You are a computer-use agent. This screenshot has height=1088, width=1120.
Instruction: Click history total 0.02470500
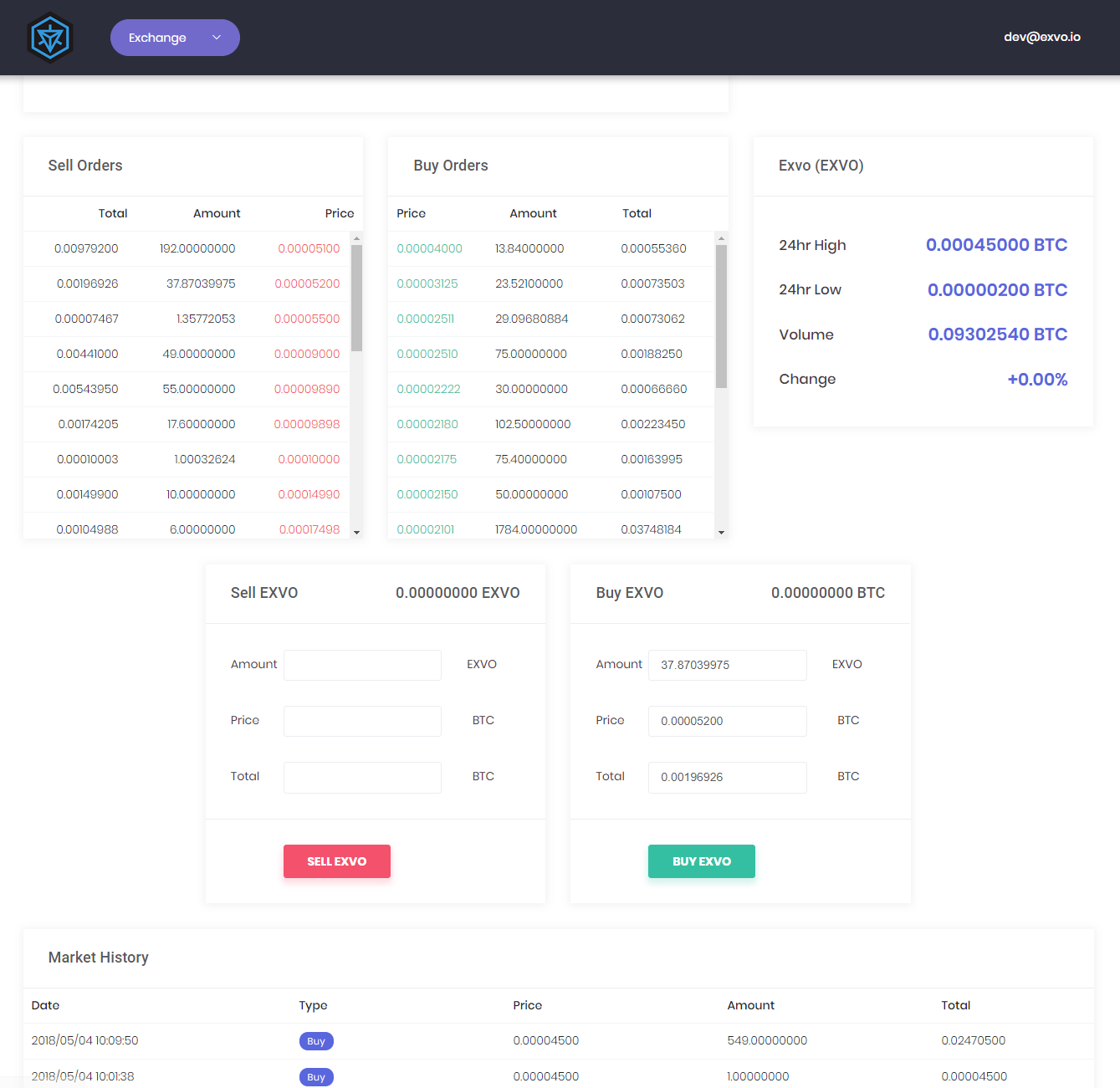974,1040
